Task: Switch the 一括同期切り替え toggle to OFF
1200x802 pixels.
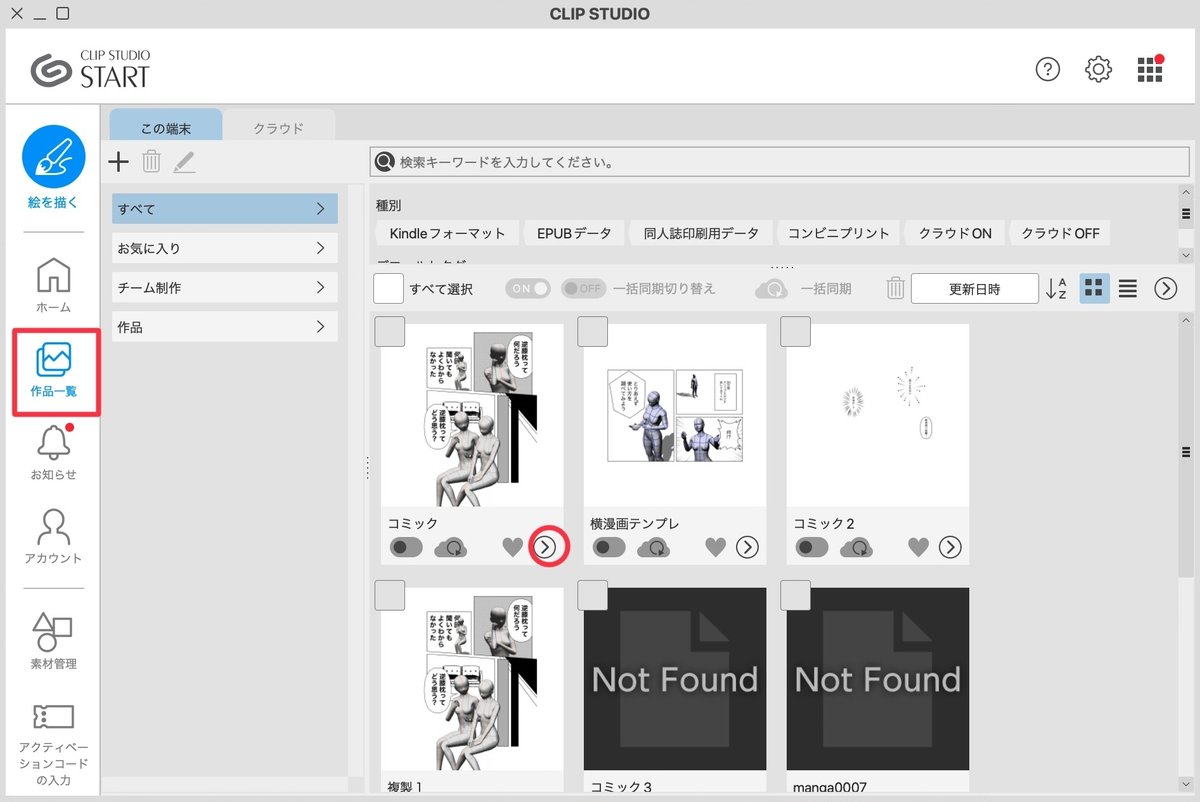Action: (x=583, y=287)
